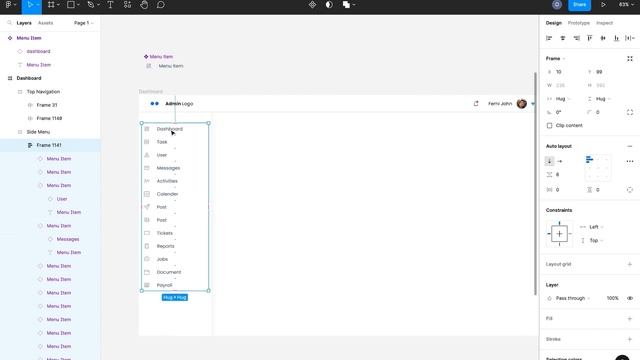The width and height of the screenshot is (640, 360).
Task: Add a Stroke
Action: pyautogui.click(x=630, y=339)
